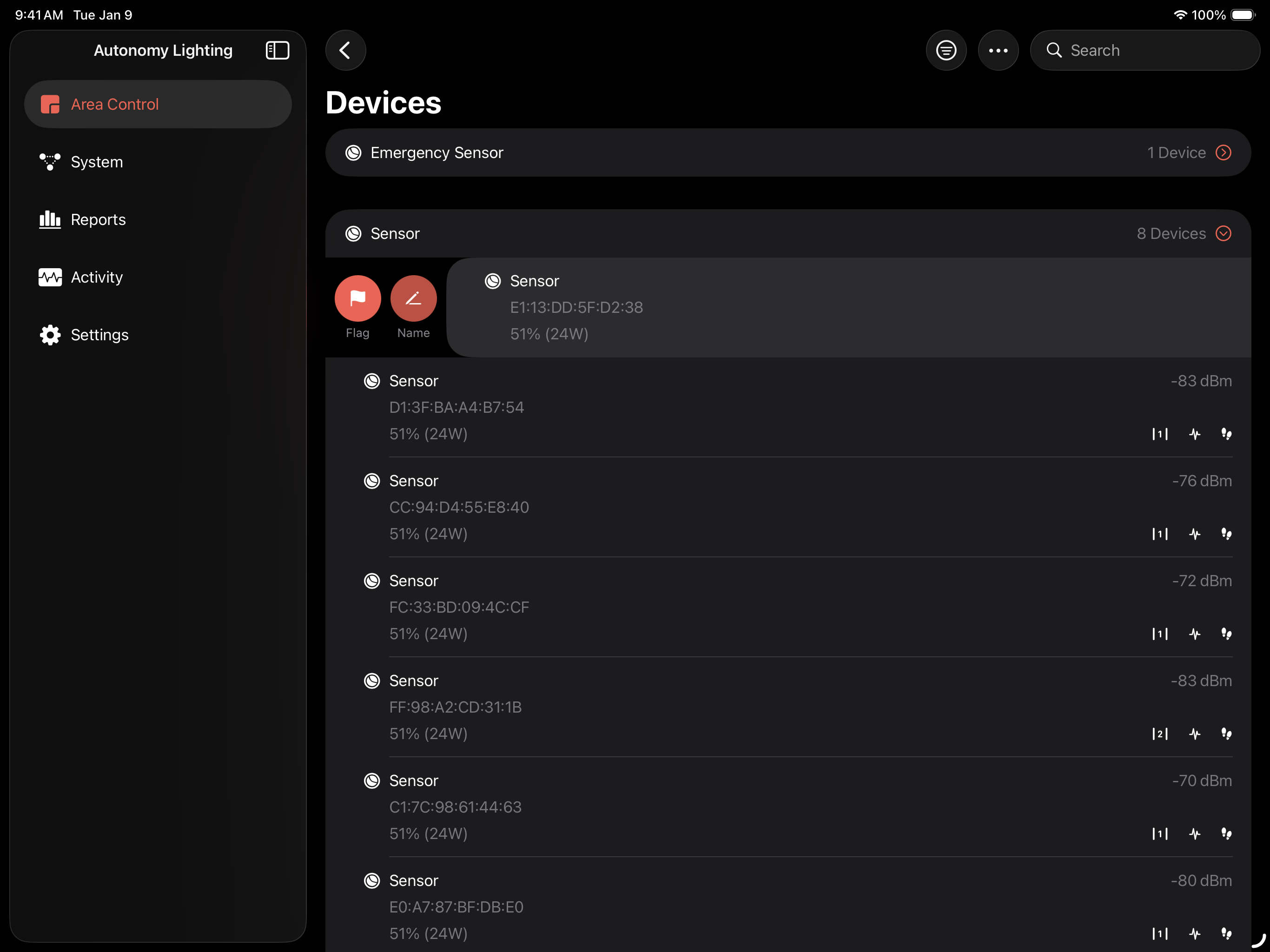Click waveform icon for D1:3F:BA:A4:B7:54

[x=1195, y=434]
